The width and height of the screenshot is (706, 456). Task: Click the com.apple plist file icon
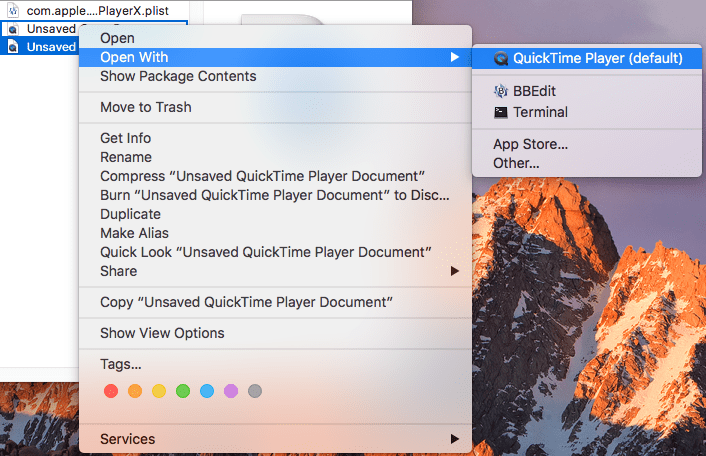coord(13,10)
